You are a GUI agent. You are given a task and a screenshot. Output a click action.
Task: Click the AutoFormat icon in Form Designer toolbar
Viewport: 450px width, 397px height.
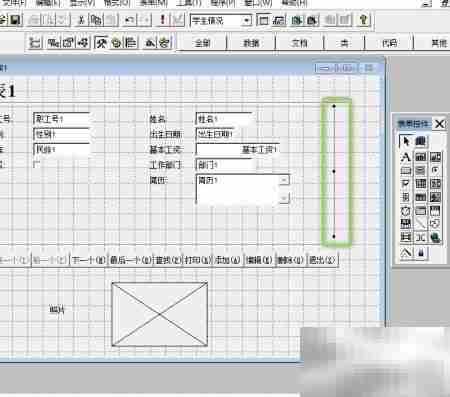point(164,43)
